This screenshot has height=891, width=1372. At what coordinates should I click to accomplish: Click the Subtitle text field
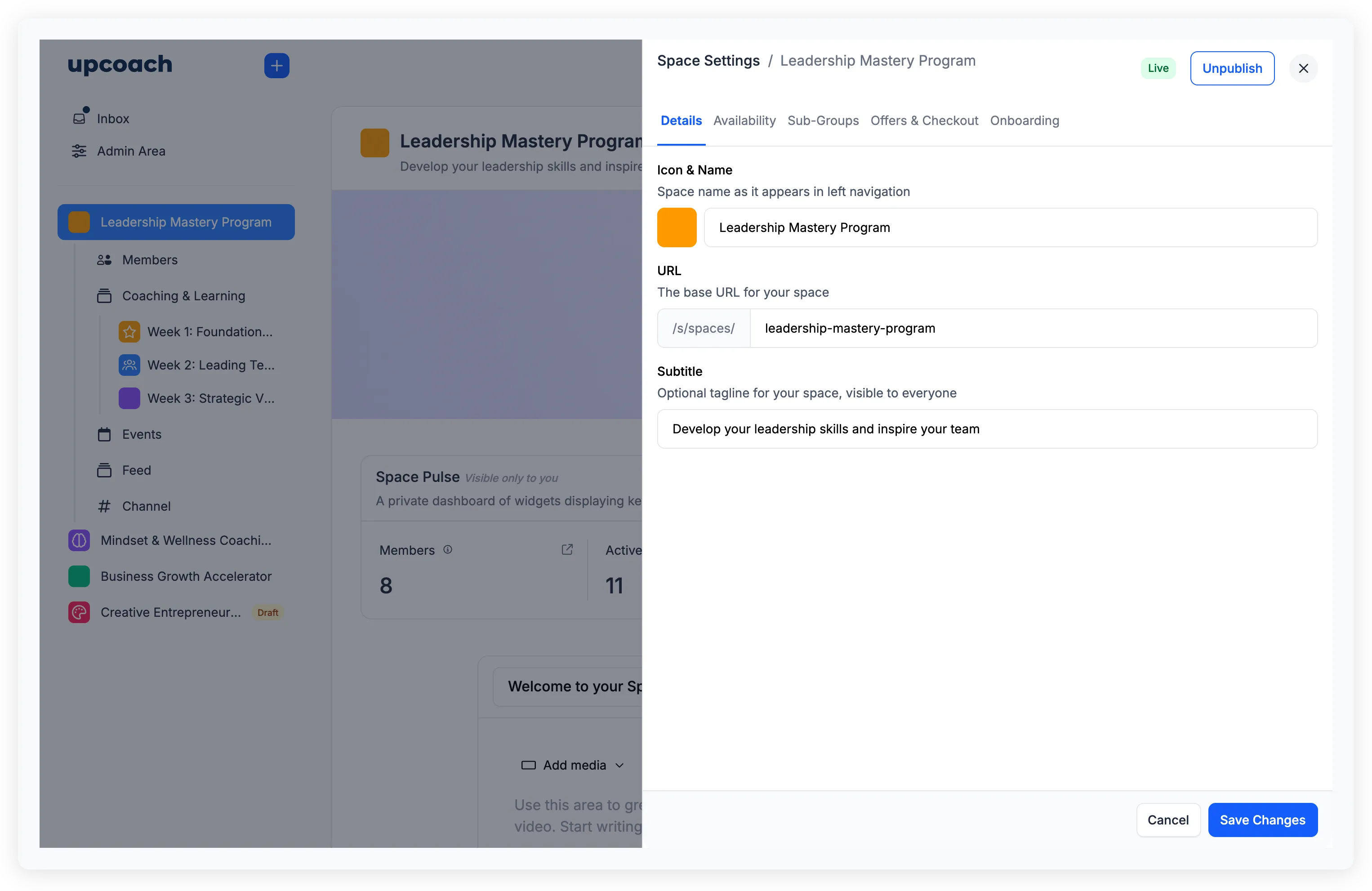coord(987,429)
